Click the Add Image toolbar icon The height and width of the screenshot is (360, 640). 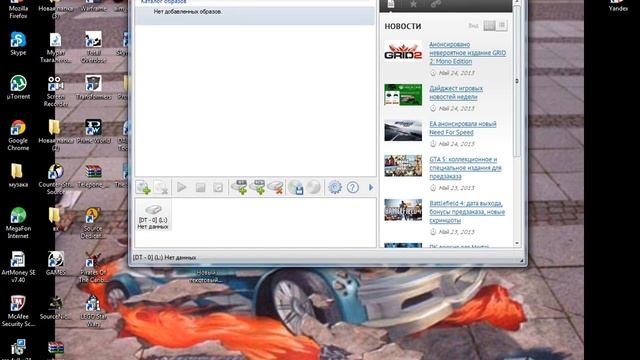[143, 187]
